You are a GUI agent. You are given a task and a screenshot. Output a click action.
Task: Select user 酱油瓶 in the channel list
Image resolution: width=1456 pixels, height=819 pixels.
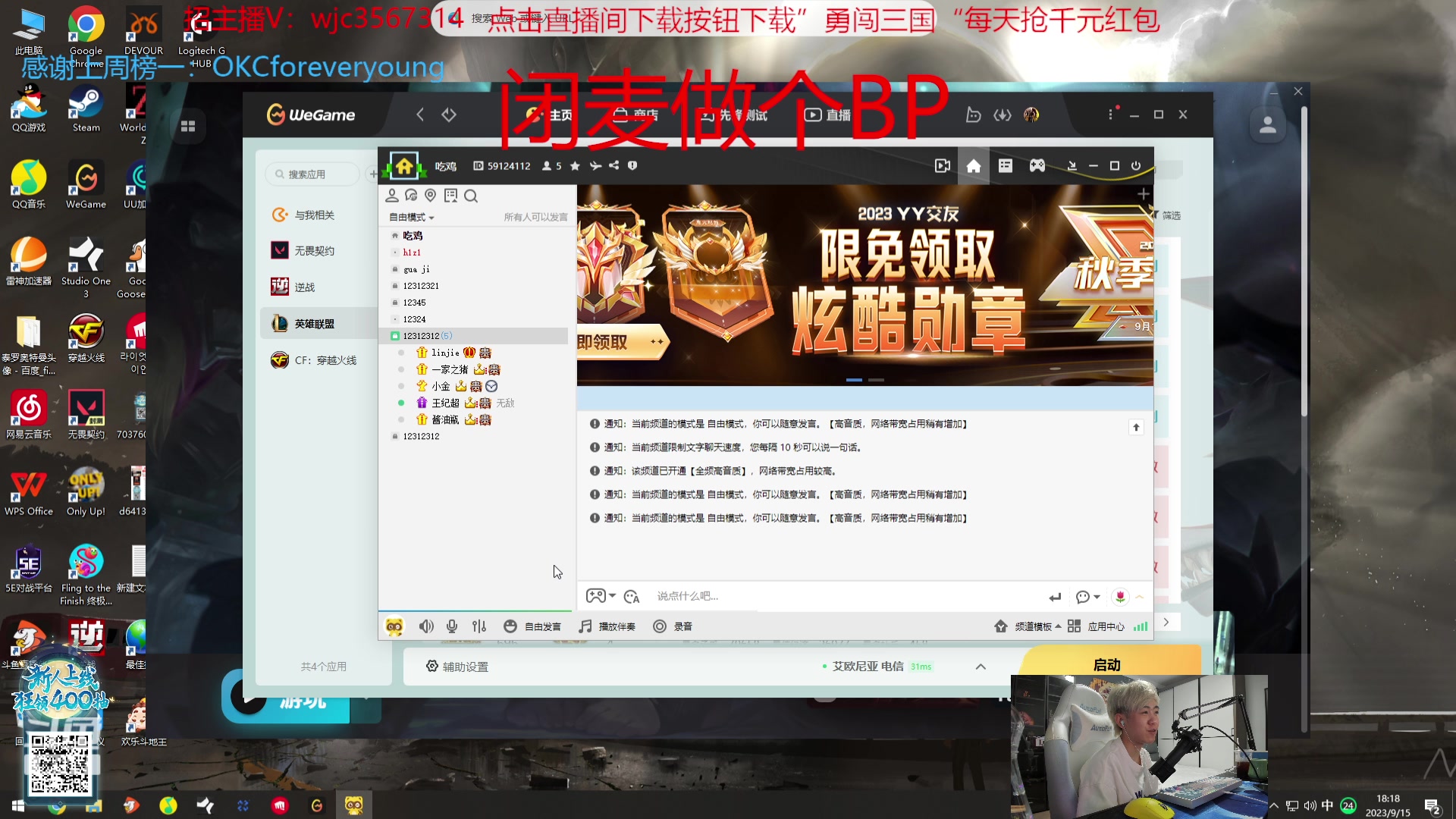(445, 419)
